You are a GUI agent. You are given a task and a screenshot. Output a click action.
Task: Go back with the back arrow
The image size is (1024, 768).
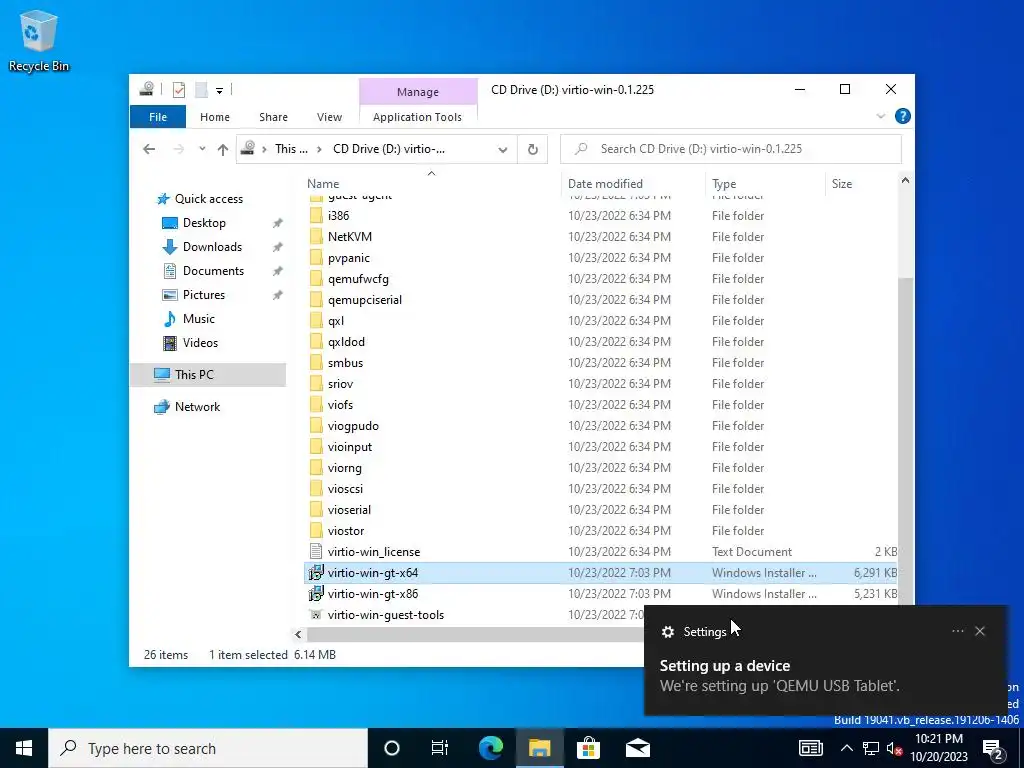(x=149, y=149)
